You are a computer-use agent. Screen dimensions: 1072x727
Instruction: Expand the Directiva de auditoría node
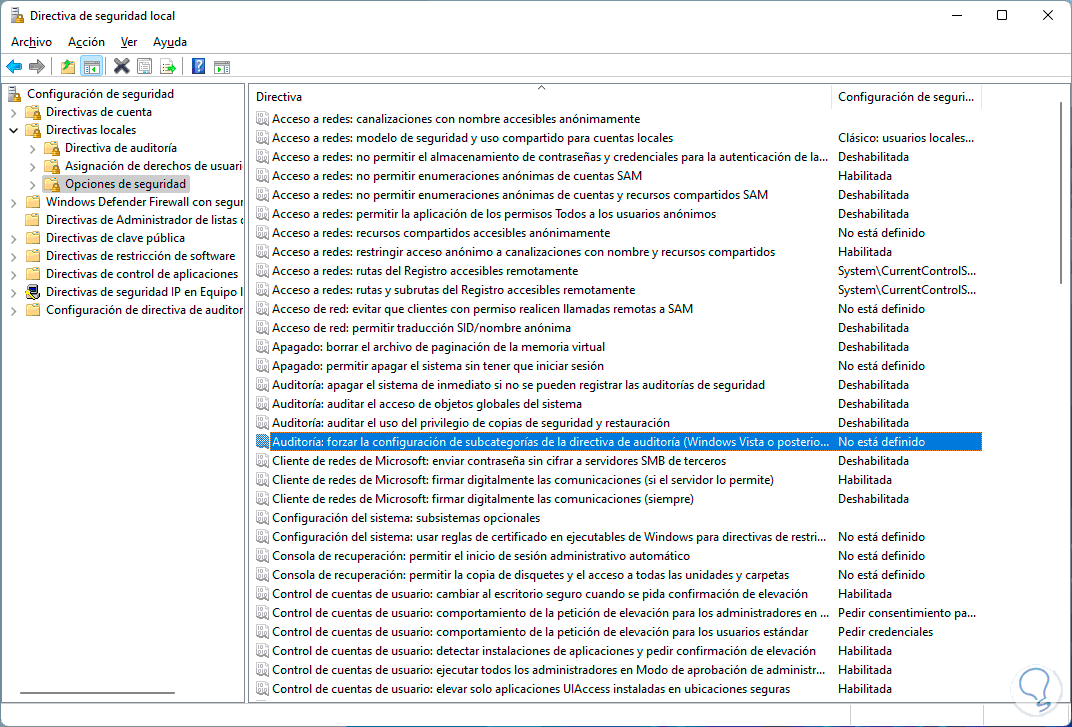(x=33, y=148)
